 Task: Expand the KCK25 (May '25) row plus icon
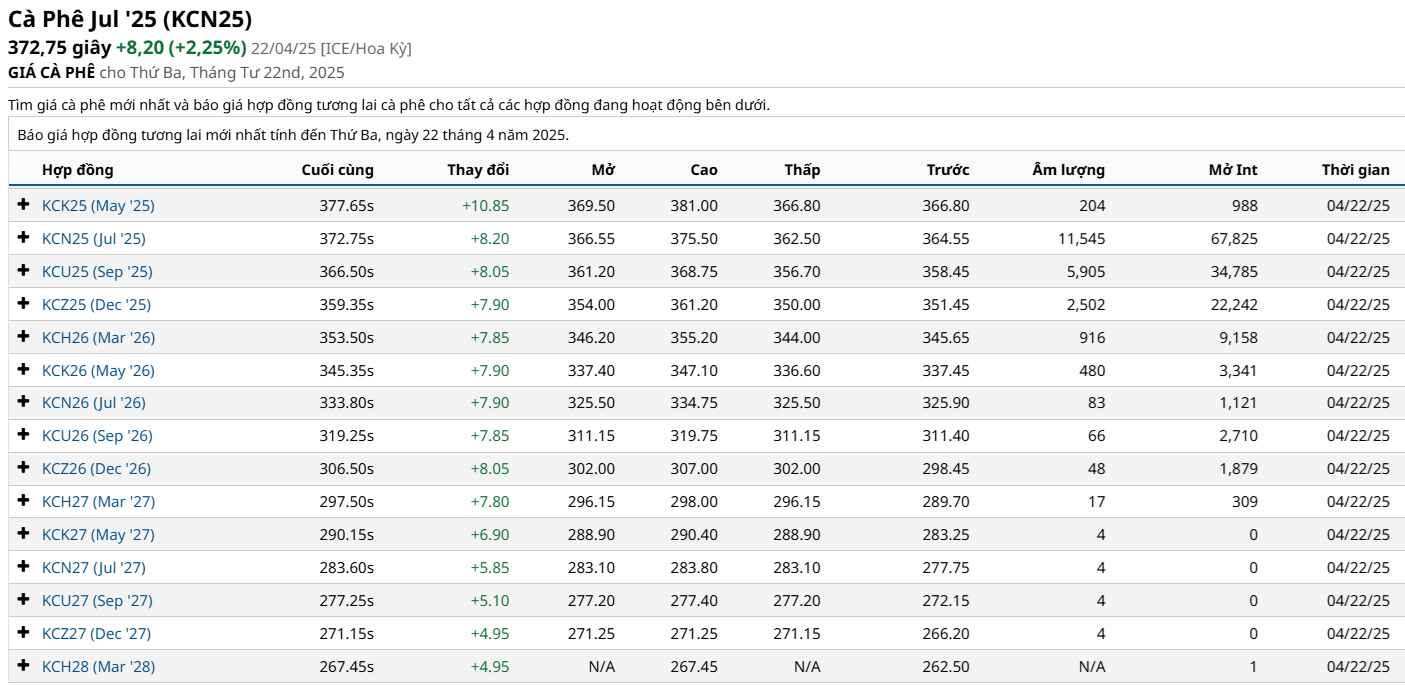(x=24, y=205)
